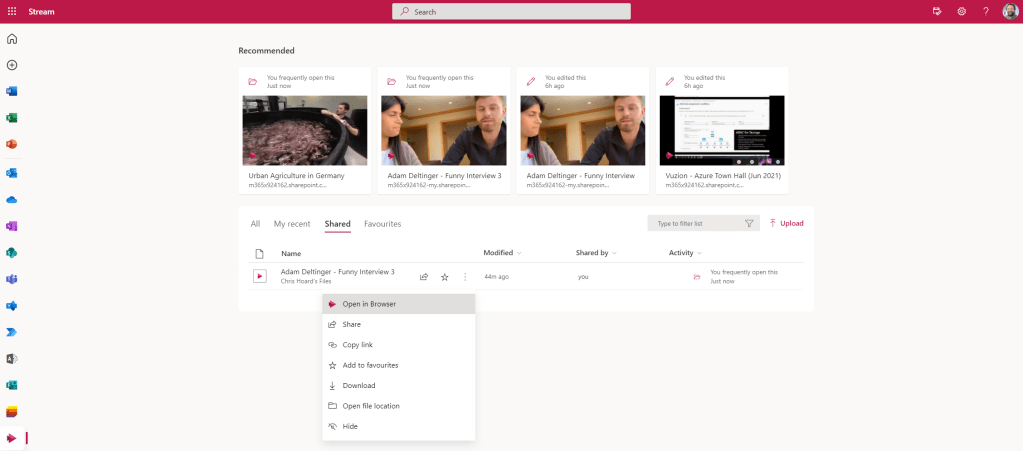Viewport: 1023px width, 451px height.
Task: Open the app launcher waffle icon
Action: coord(12,11)
